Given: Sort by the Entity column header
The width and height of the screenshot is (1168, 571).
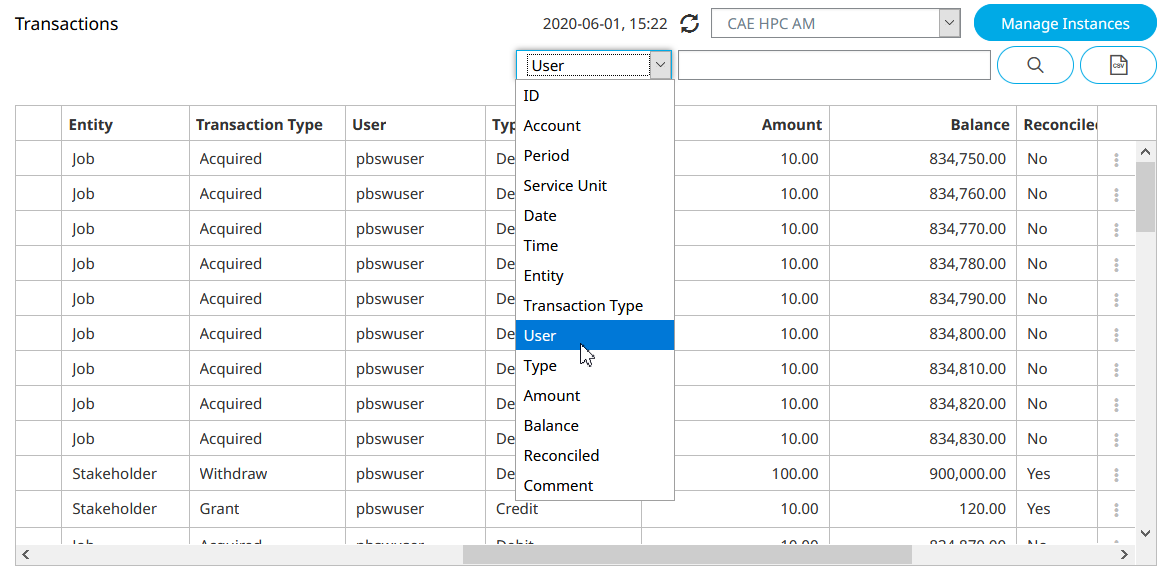Looking at the screenshot, I should [x=91, y=125].
